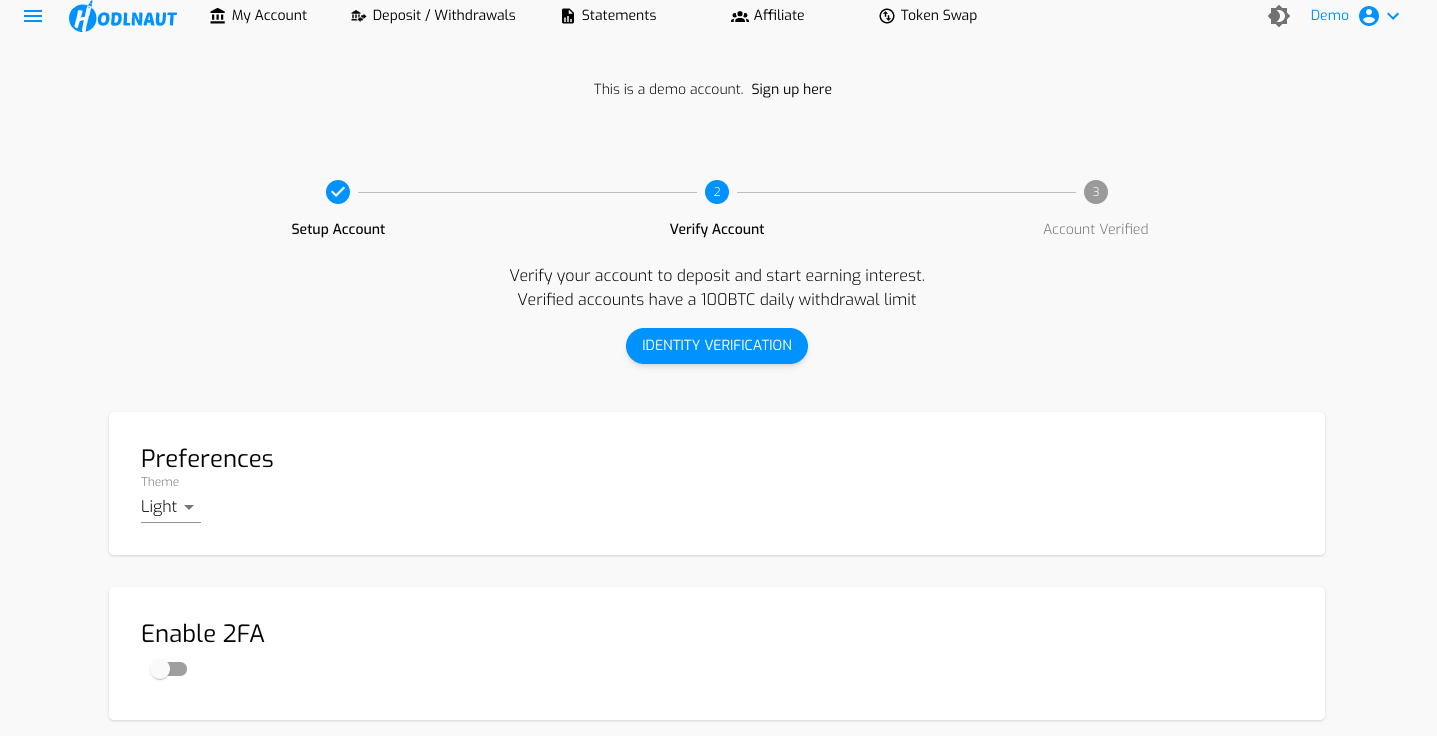This screenshot has width=1437, height=736.
Task: Click the Demo username link
Action: pos(1330,16)
